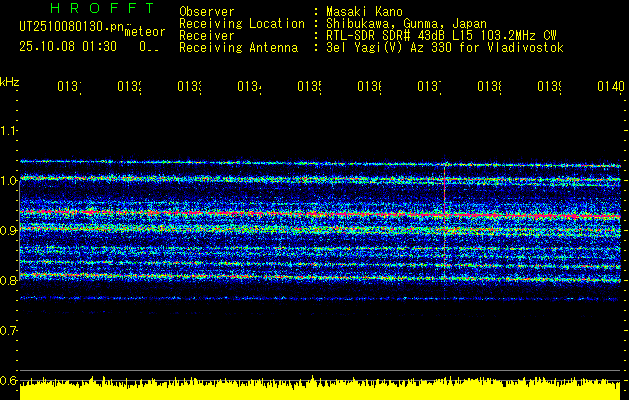629x400 pixels.
Task: Click the 1.1 frequency axis label
Action: pyautogui.click(x=8, y=130)
